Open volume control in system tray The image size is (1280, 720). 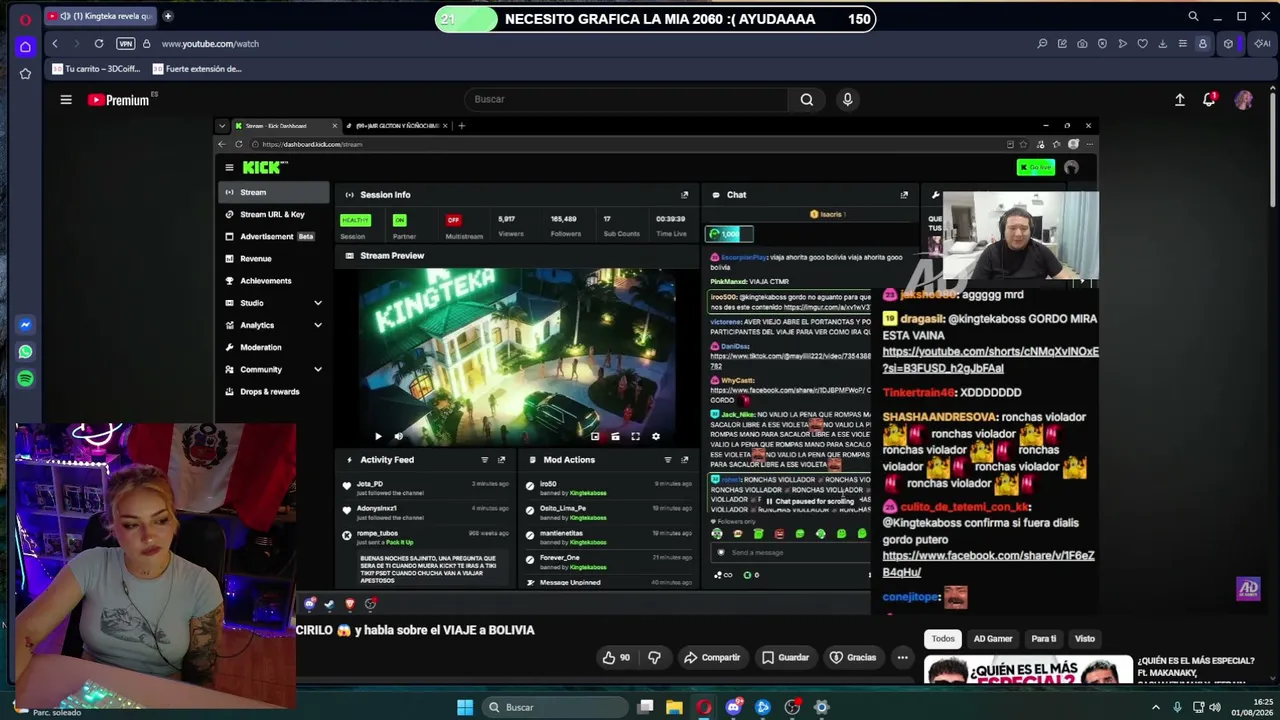click(1215, 707)
